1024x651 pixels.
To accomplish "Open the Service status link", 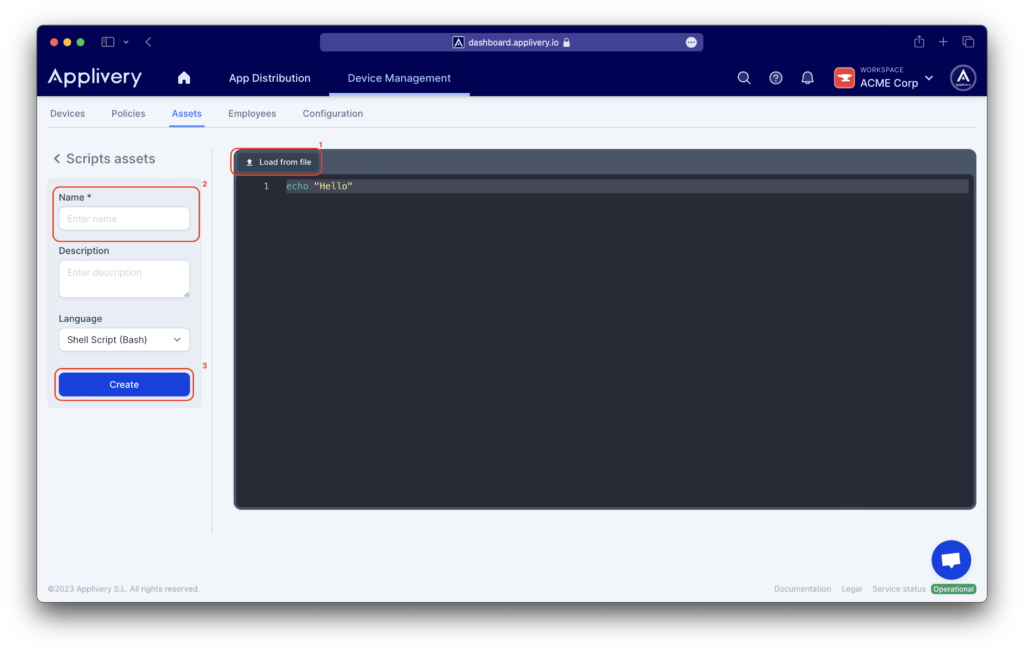I will click(899, 589).
